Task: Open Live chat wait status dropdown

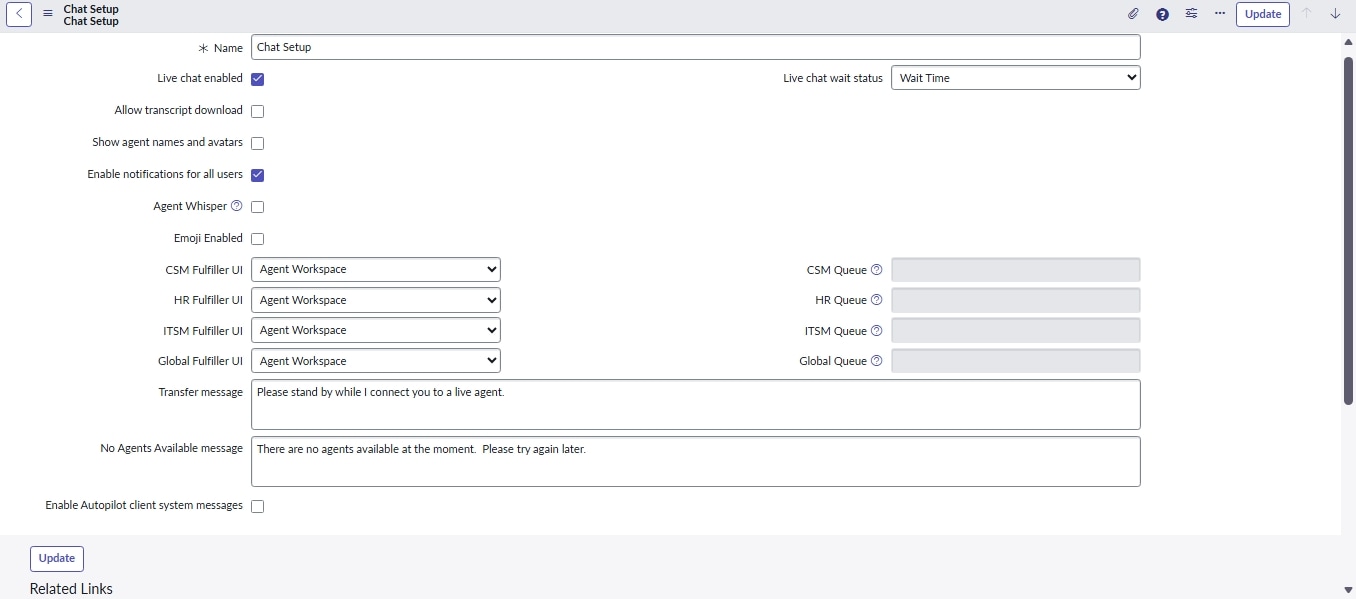Action: tap(1016, 78)
